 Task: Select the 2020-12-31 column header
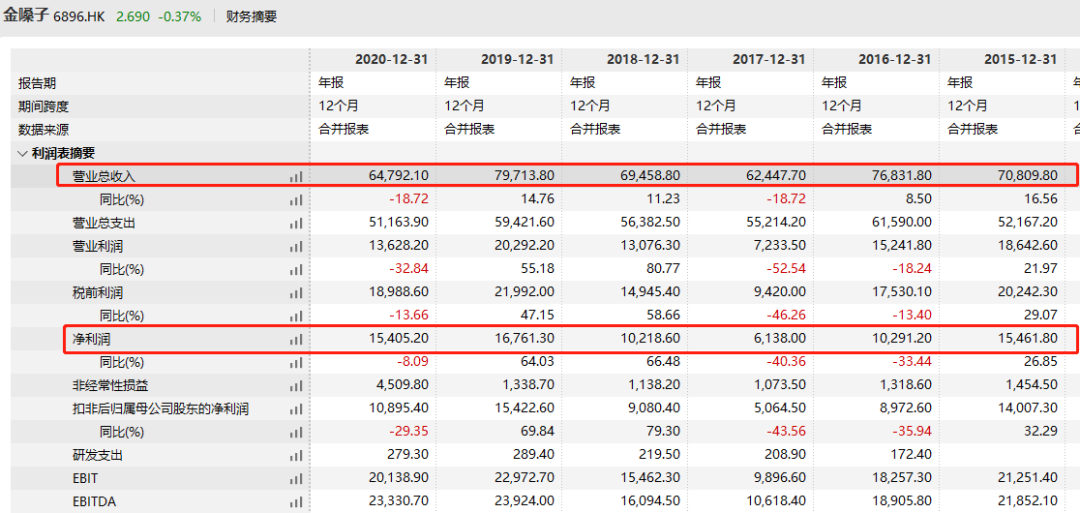coord(391,60)
